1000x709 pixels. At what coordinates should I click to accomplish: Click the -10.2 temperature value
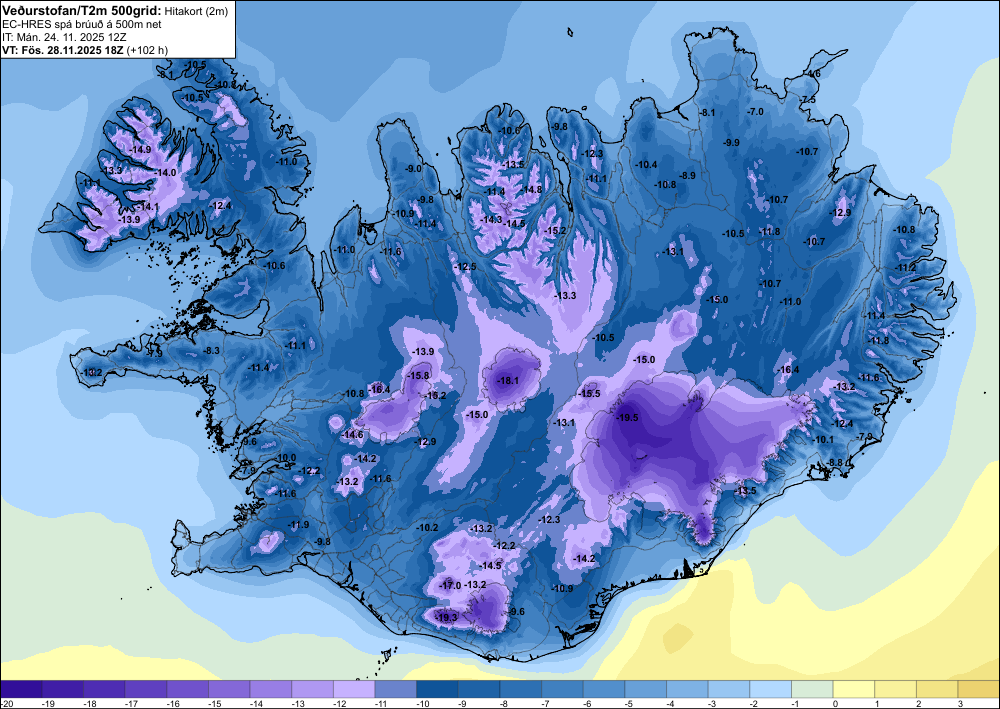[x=427, y=527]
